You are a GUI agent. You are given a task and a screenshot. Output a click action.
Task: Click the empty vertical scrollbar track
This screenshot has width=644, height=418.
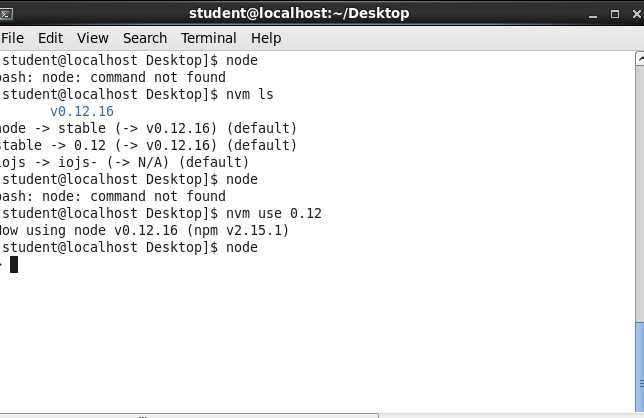(640, 193)
